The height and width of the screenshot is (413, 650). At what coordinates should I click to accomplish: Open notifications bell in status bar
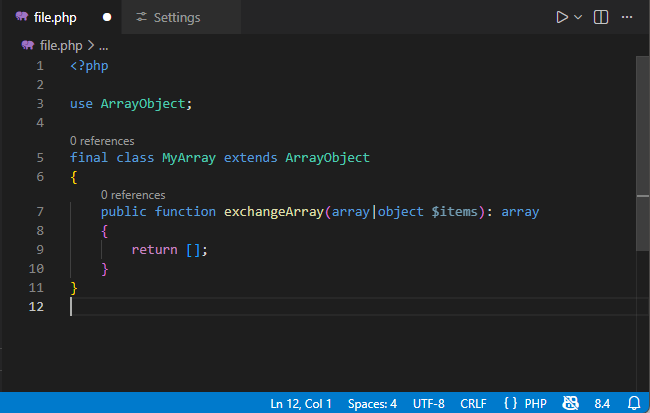point(633,403)
